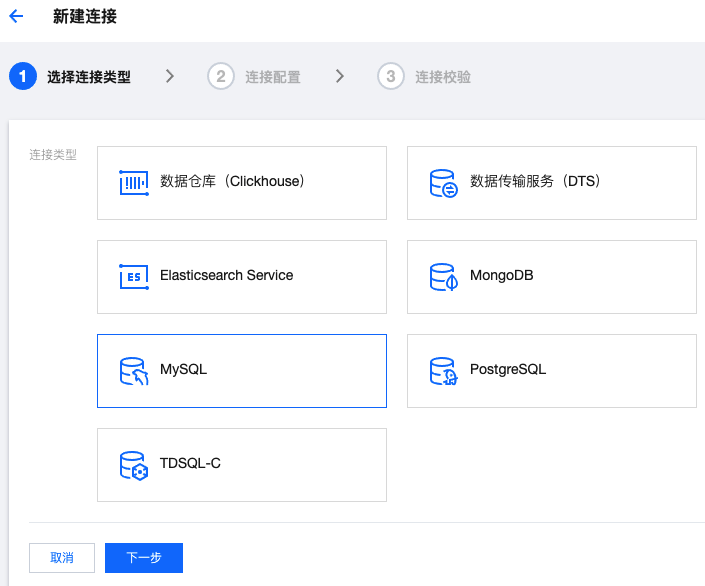Select the MySQL connection type card

pyautogui.click(x=242, y=371)
